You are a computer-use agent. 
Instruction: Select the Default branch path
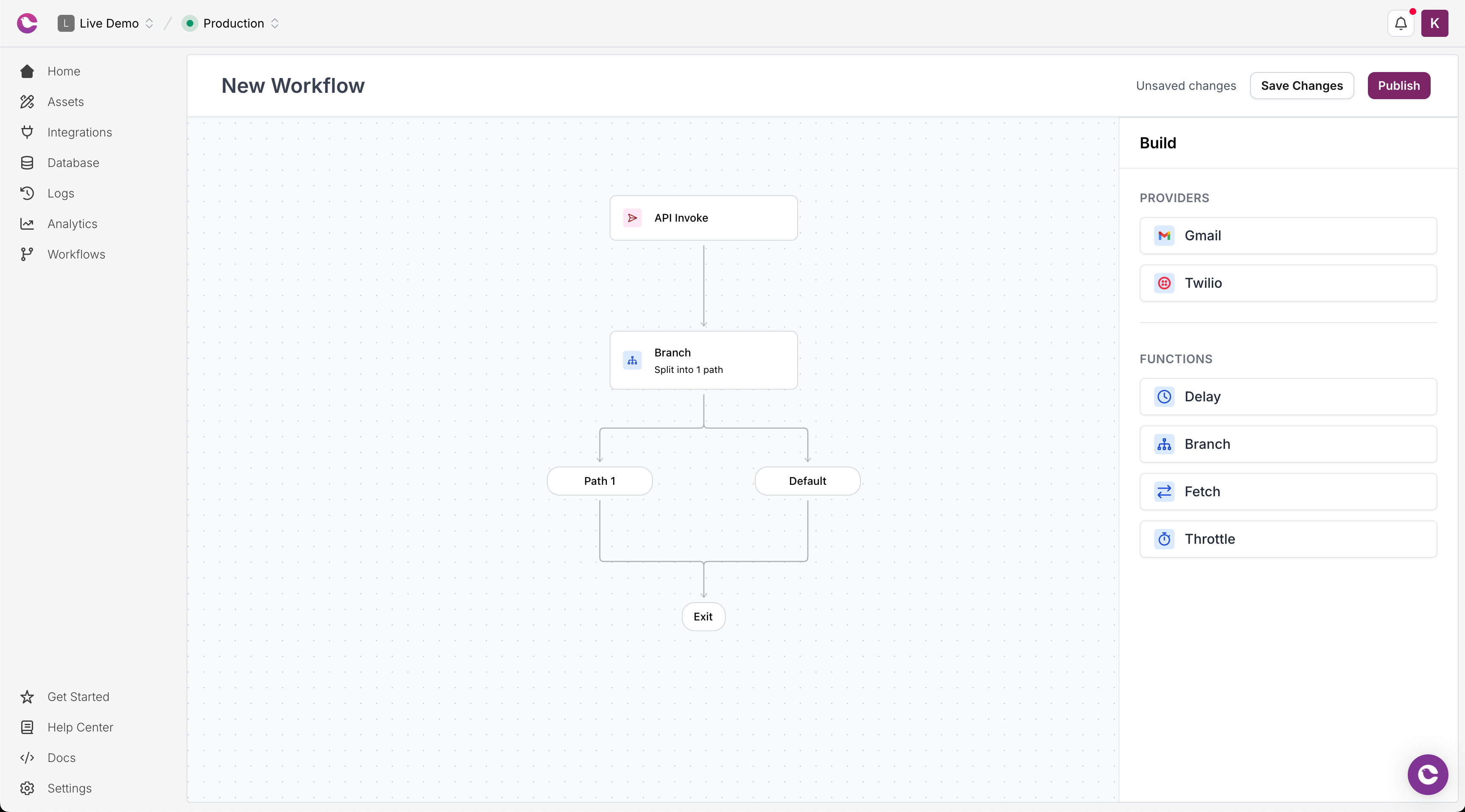click(806, 481)
